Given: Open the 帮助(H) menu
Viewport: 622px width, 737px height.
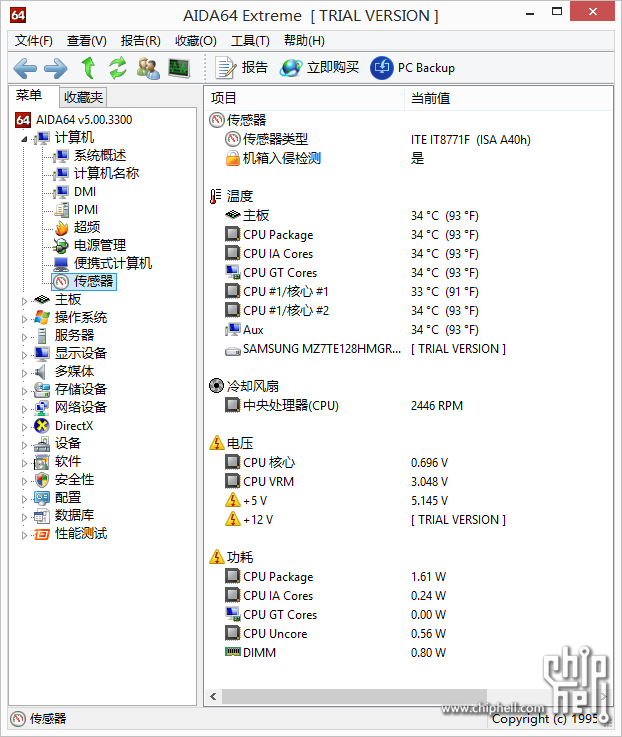Looking at the screenshot, I should click(x=304, y=41).
